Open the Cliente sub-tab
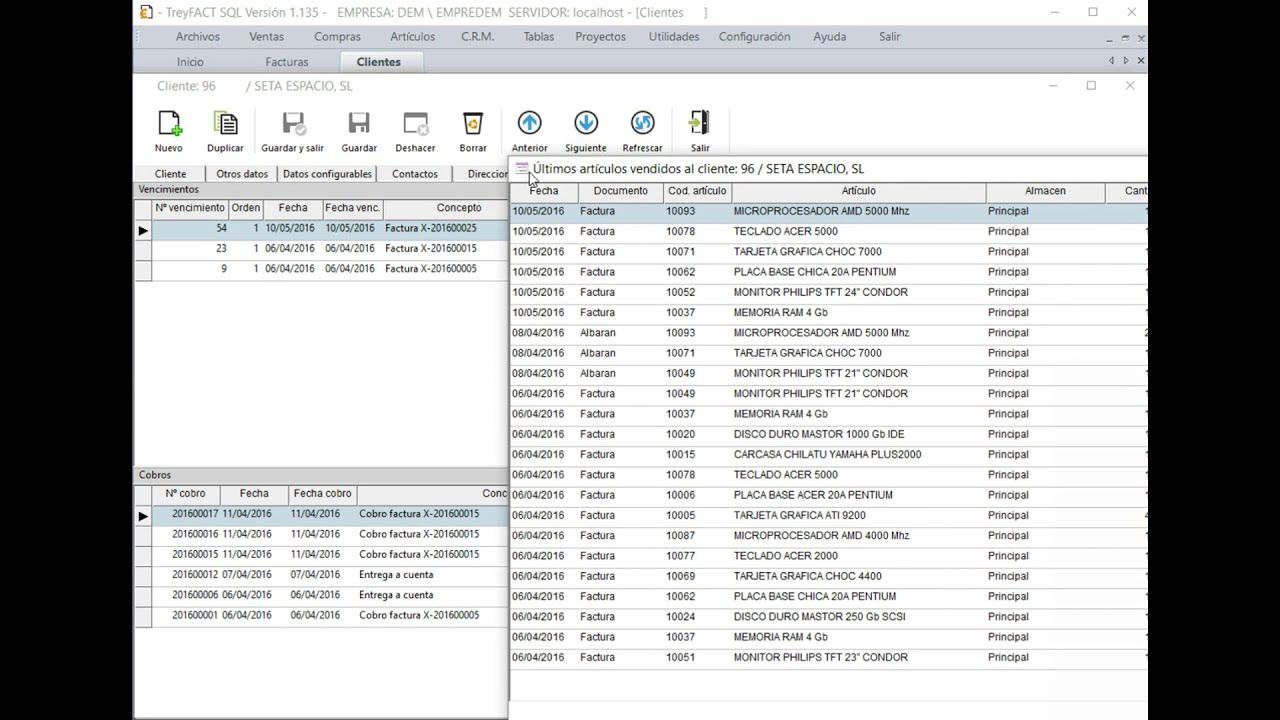The image size is (1280, 720). tap(170, 174)
